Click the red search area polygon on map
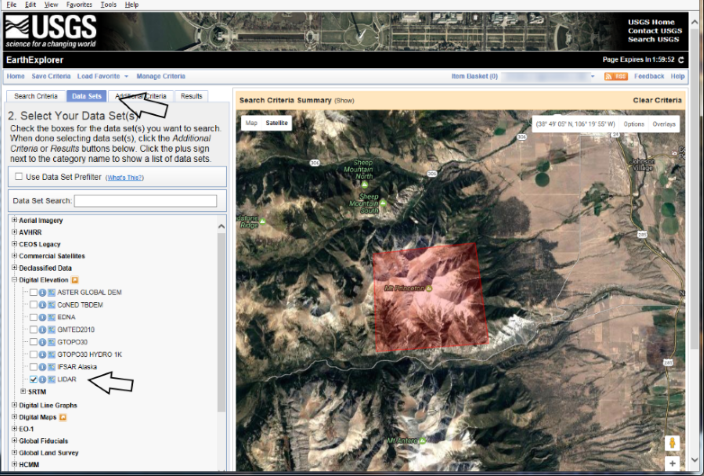 [430, 295]
